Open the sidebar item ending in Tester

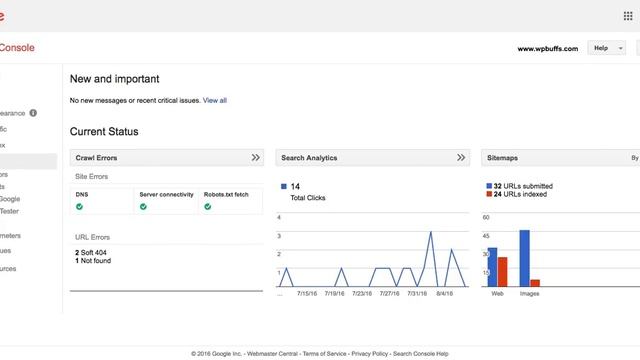coord(9,211)
